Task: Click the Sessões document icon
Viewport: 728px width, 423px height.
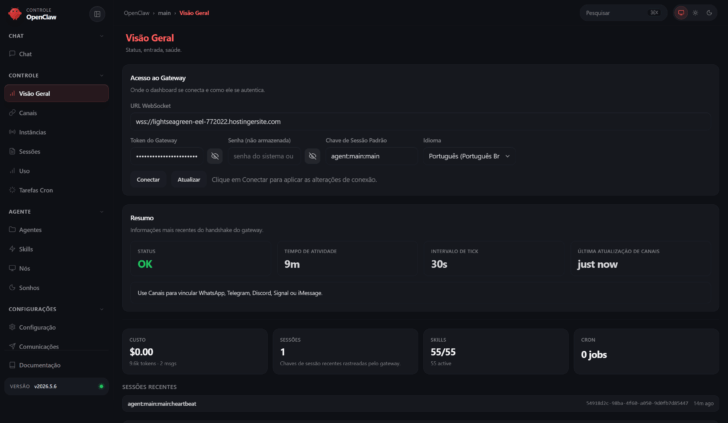Action: click(x=12, y=151)
